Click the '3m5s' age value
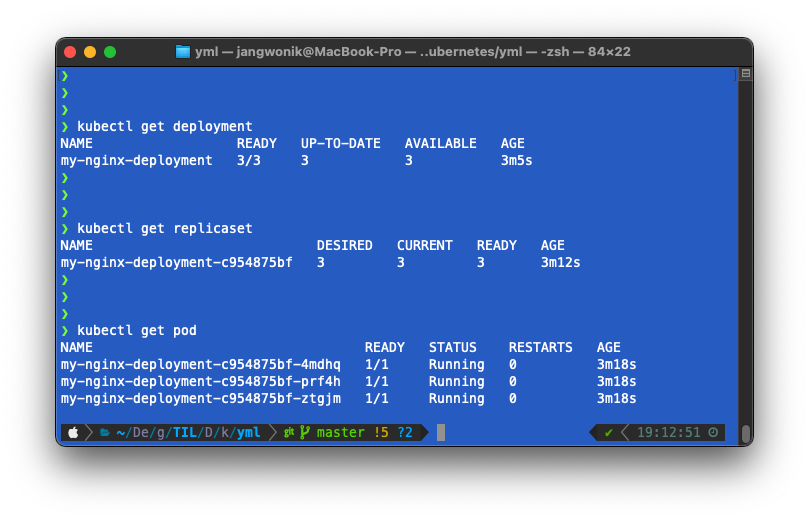 click(x=516, y=160)
